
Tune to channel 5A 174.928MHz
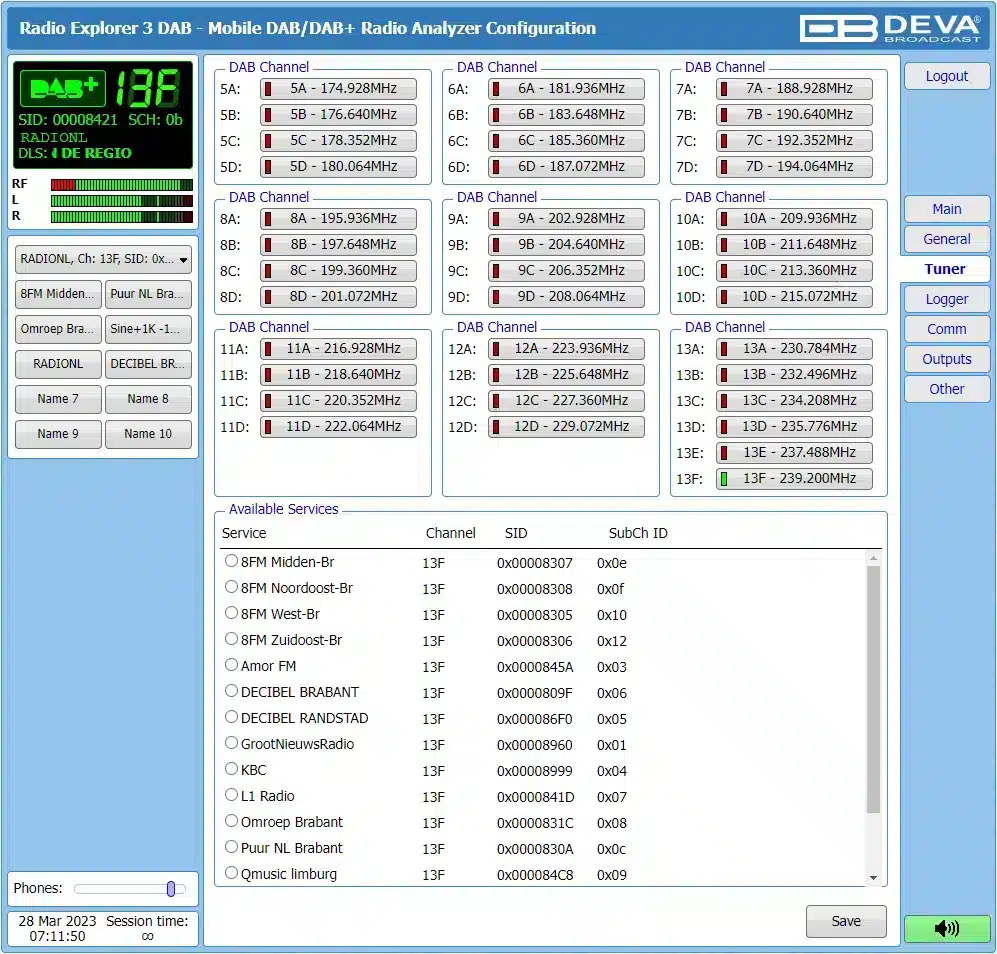tap(338, 89)
